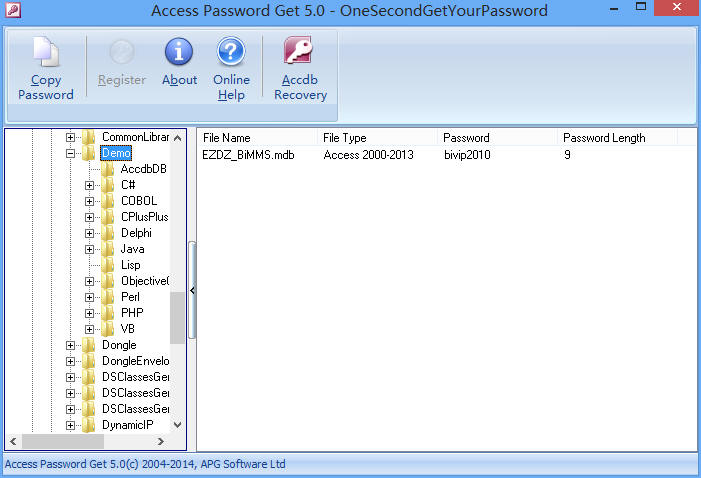Expand the C# folder node
Image resolution: width=701 pixels, height=478 pixels.
coord(90,185)
